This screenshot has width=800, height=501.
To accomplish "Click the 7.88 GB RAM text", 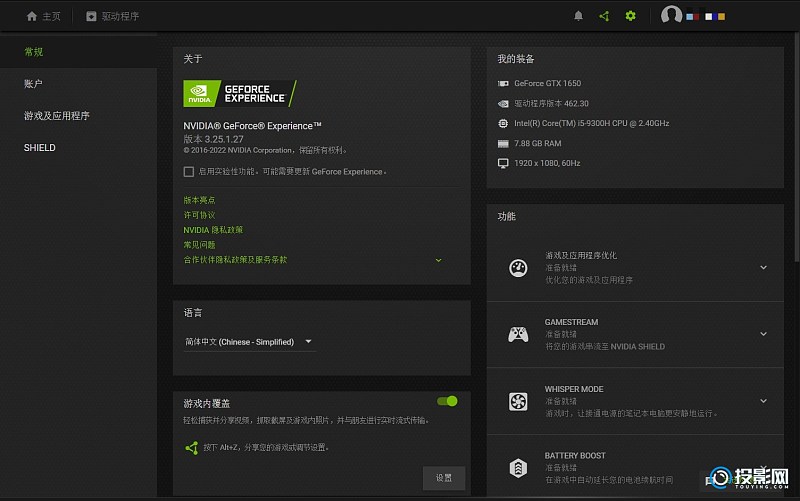I will pos(538,143).
